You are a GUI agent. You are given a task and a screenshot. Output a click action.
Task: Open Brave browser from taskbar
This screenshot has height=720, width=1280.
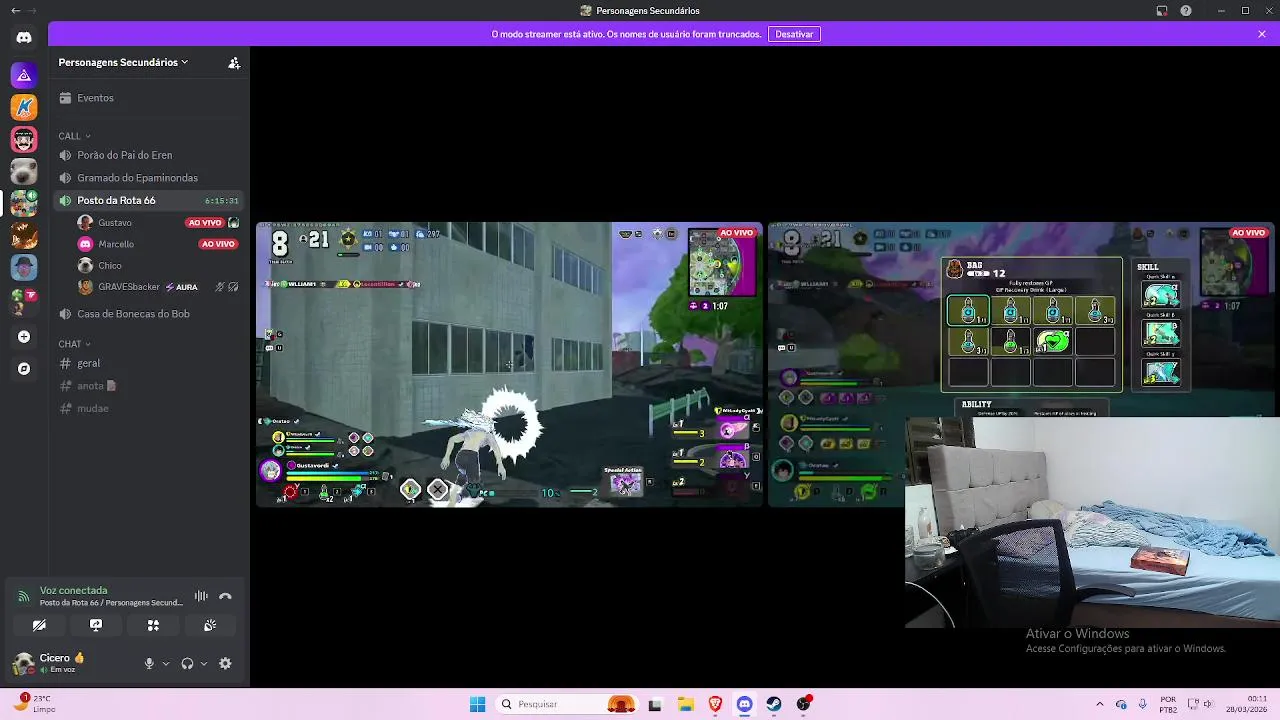[715, 704]
